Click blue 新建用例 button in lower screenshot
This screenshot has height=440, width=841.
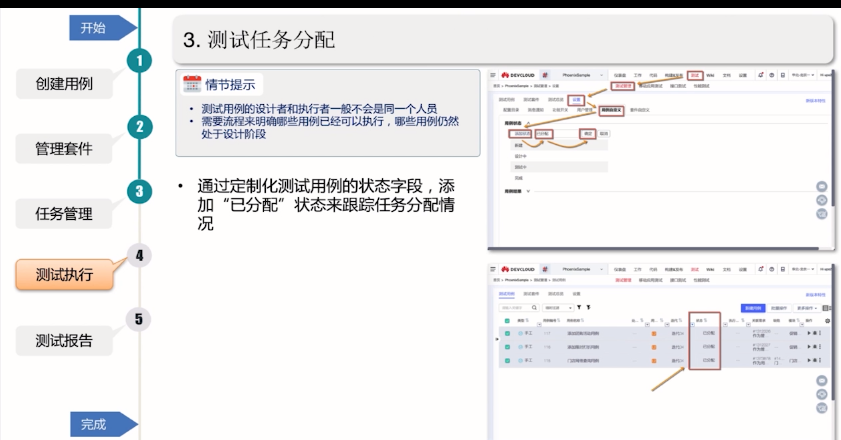(x=753, y=308)
